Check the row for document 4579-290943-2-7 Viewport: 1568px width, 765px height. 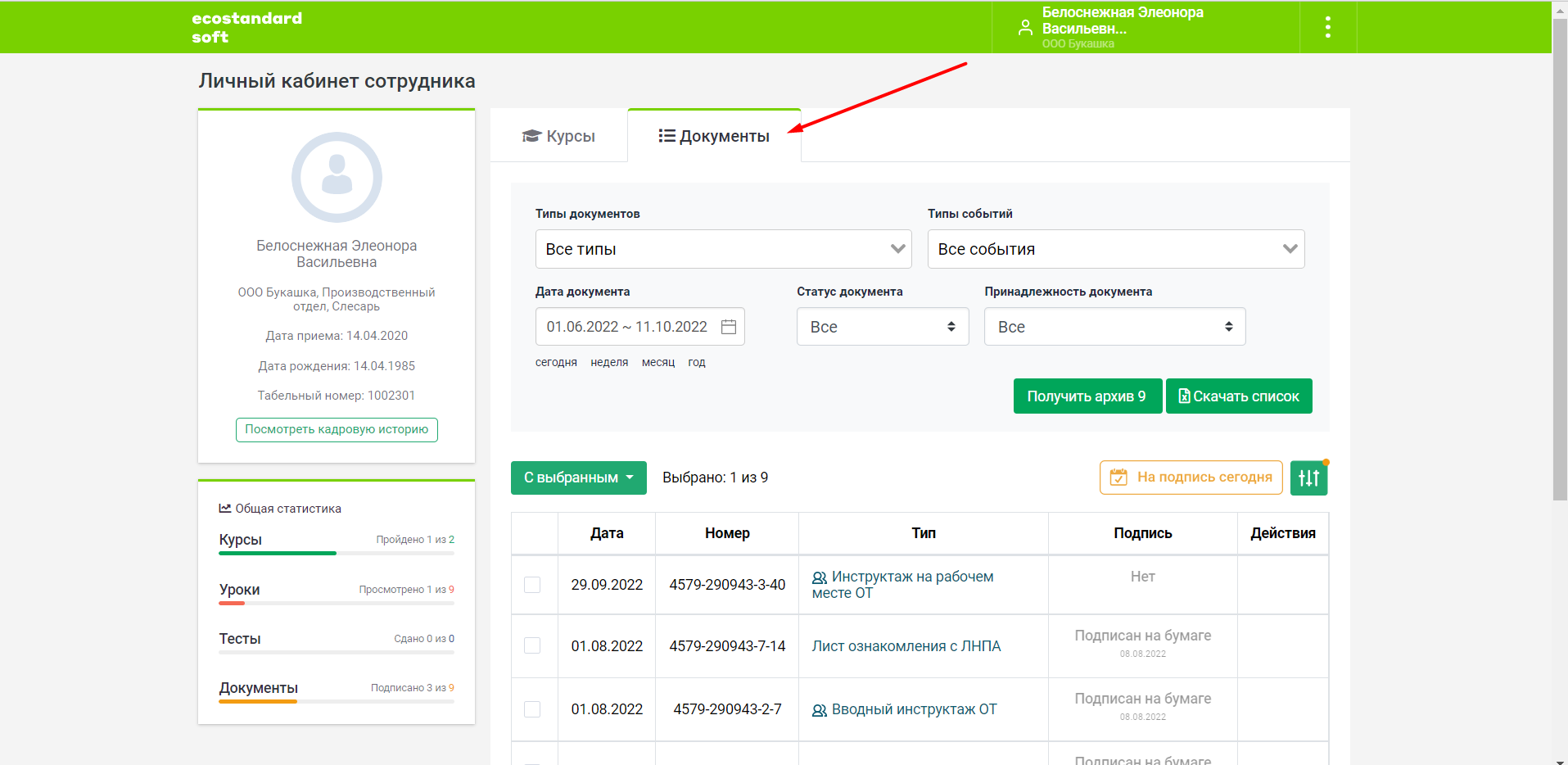532,709
